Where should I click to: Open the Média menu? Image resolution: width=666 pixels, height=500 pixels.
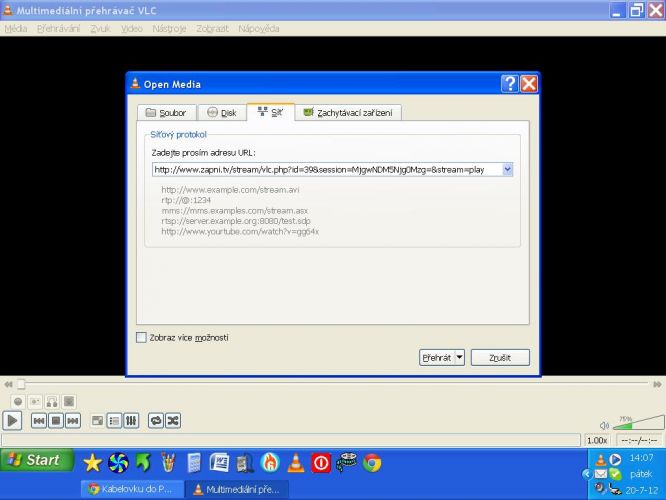click(x=16, y=28)
